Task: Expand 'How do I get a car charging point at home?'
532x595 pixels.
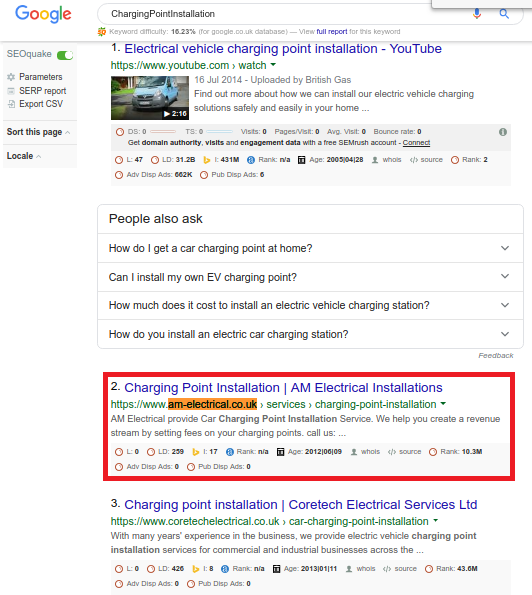Action: [x=310, y=248]
